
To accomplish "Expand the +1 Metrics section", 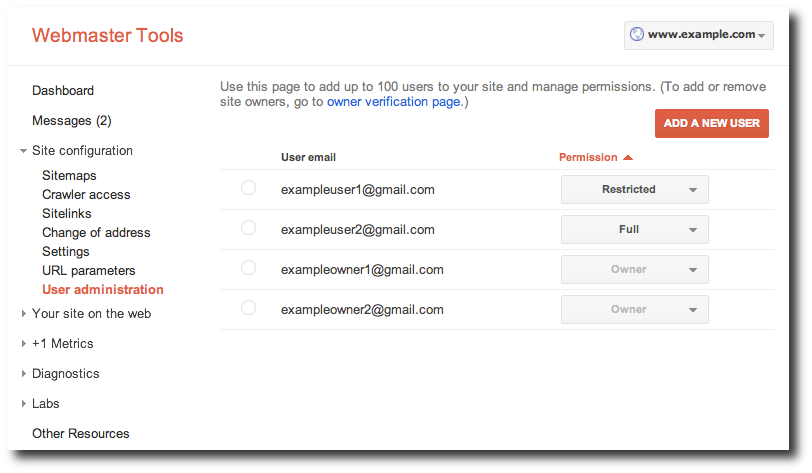I will tap(23, 343).
